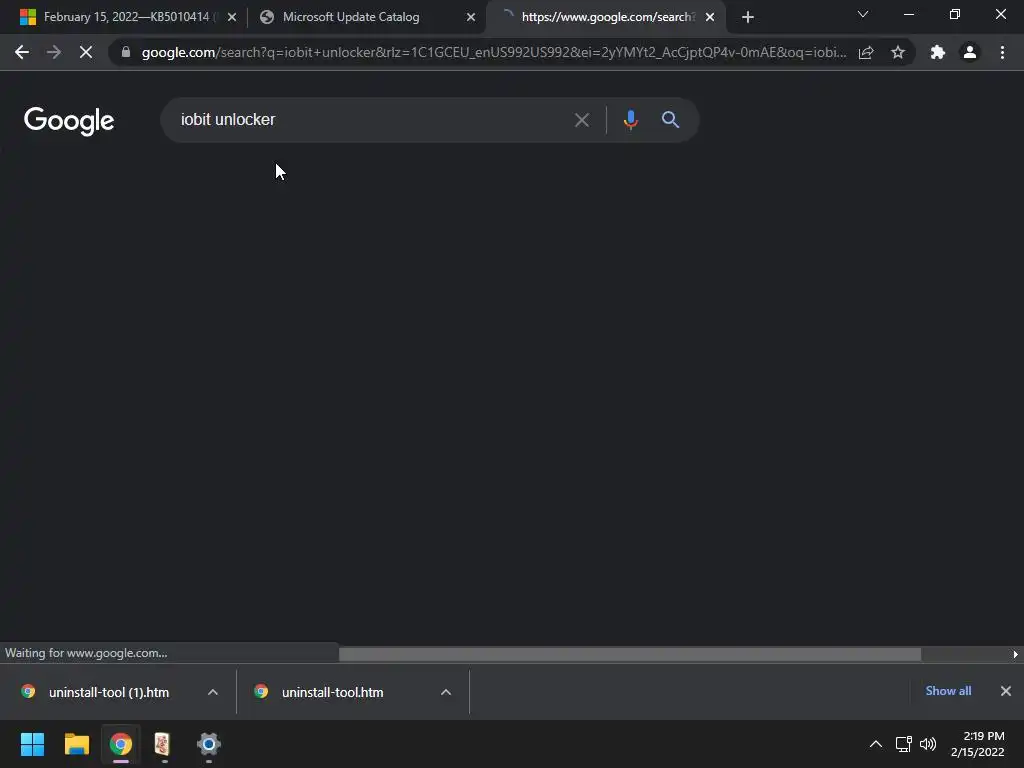1024x768 pixels.
Task: Click the magnifier search button
Action: pyautogui.click(x=670, y=120)
